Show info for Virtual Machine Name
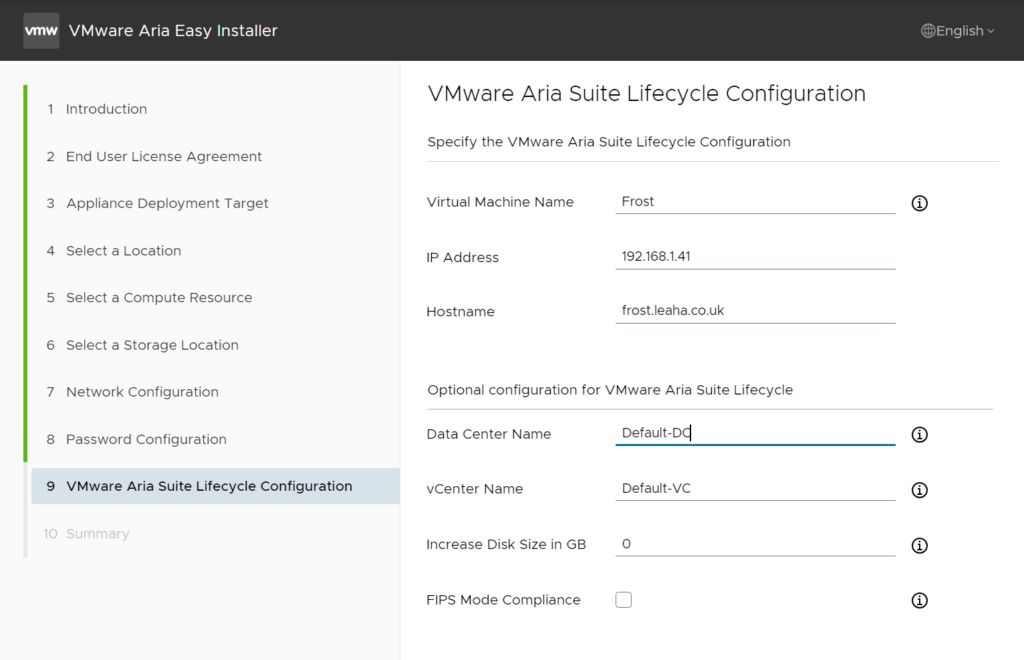The height and width of the screenshot is (660, 1024). pyautogui.click(x=919, y=203)
